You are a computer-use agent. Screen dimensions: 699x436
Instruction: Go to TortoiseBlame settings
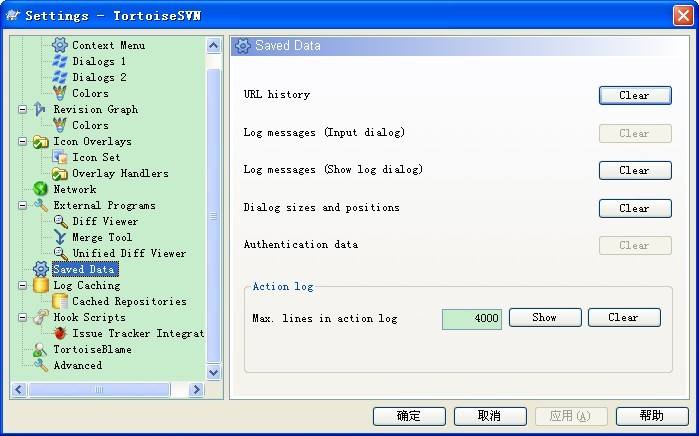(x=92, y=350)
